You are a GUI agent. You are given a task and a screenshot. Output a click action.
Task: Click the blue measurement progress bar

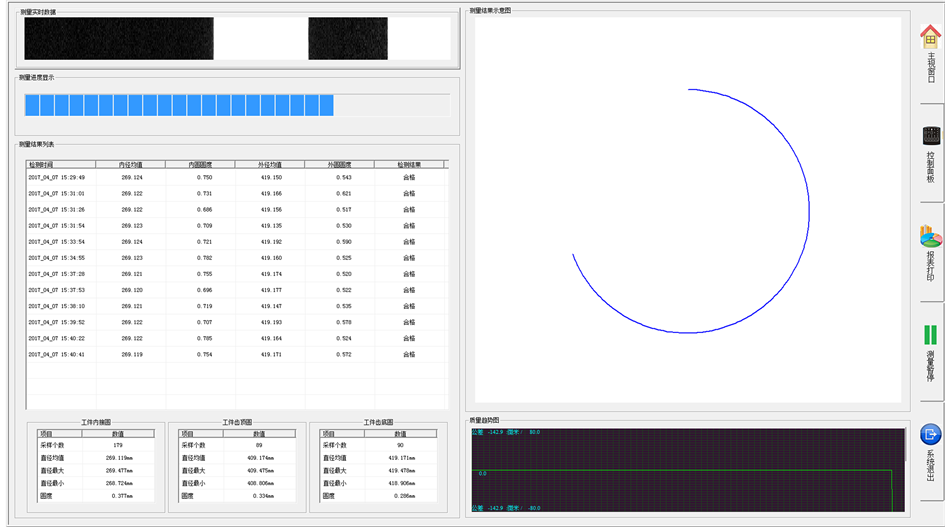179,105
